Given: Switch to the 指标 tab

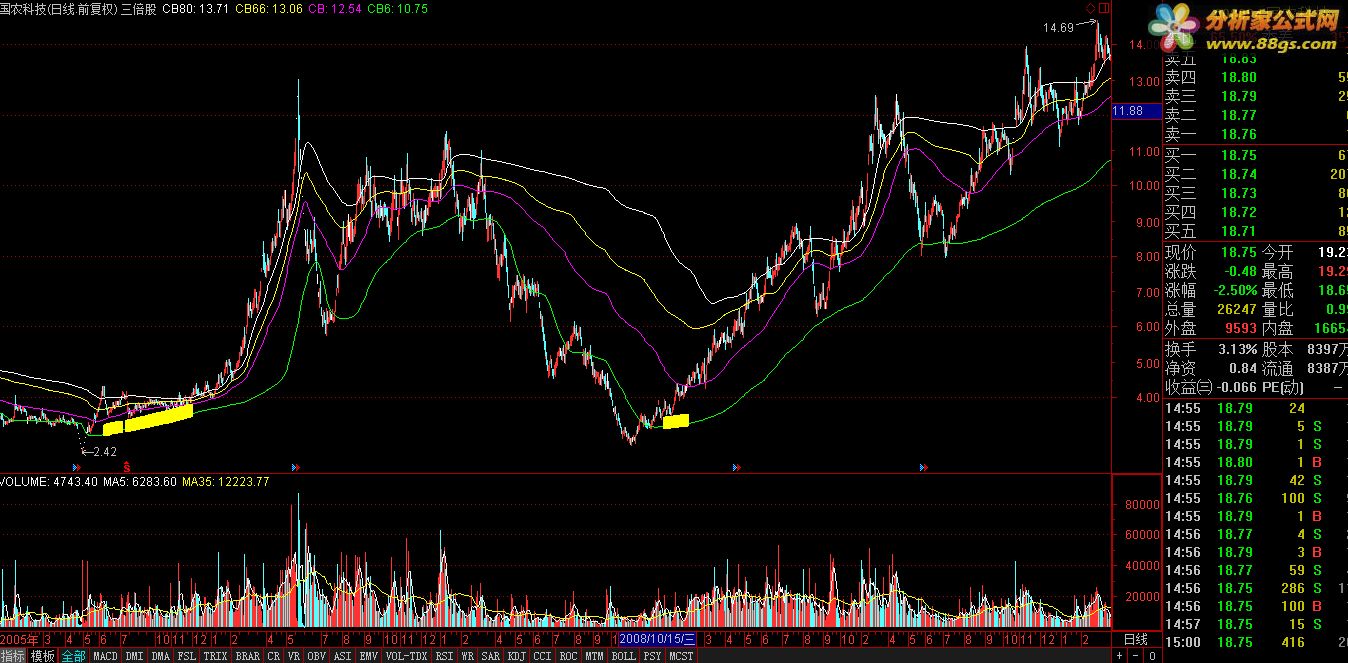Looking at the screenshot, I should coord(13,656).
